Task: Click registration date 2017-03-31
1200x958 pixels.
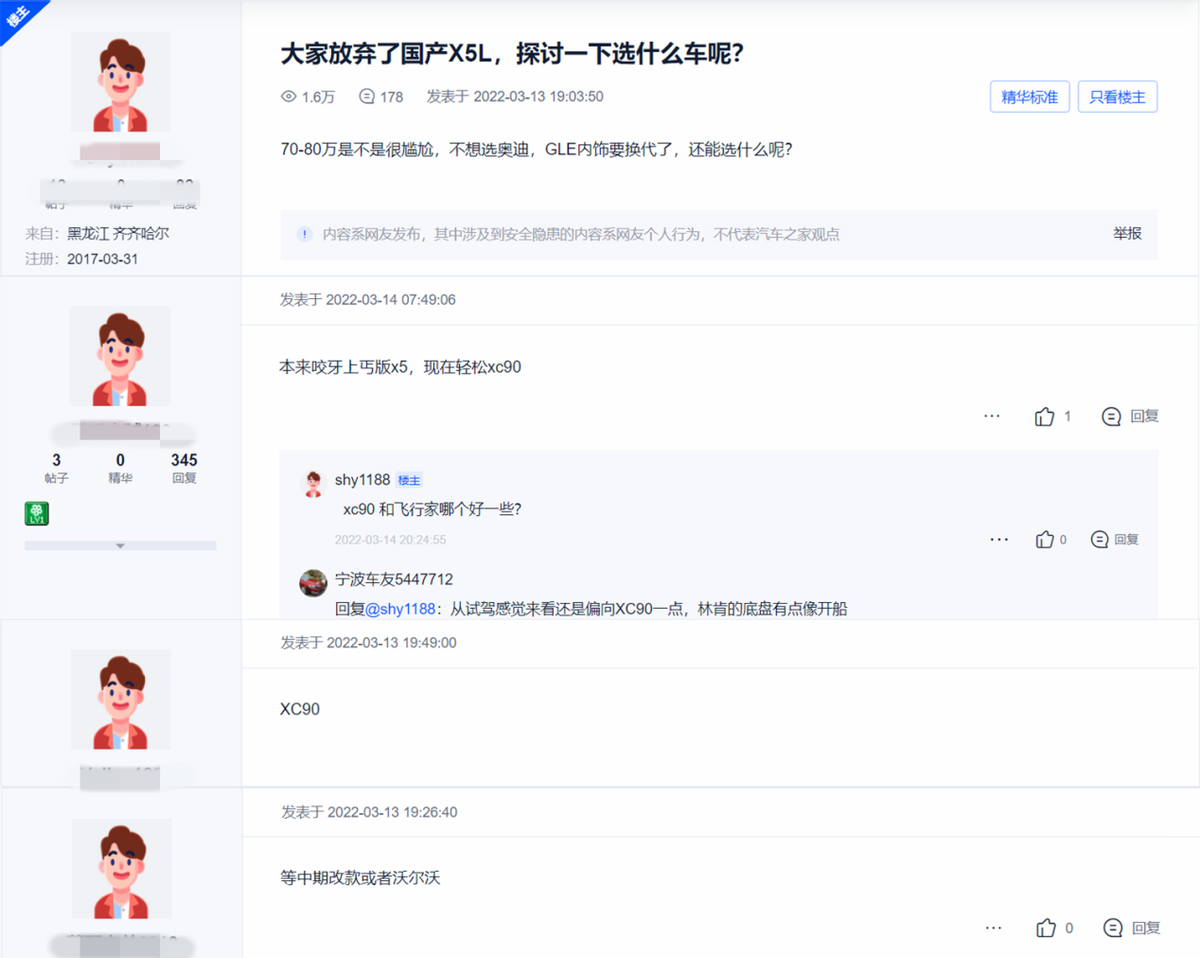Action: [102, 259]
